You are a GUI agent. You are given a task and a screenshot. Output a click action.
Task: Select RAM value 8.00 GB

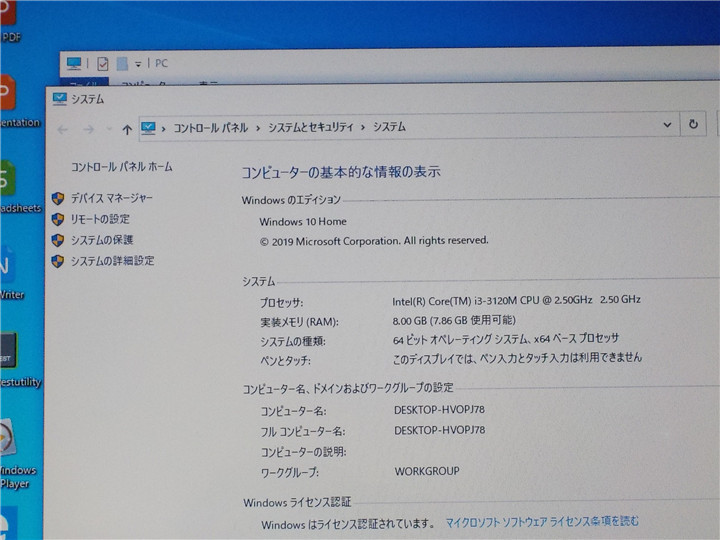point(454,320)
